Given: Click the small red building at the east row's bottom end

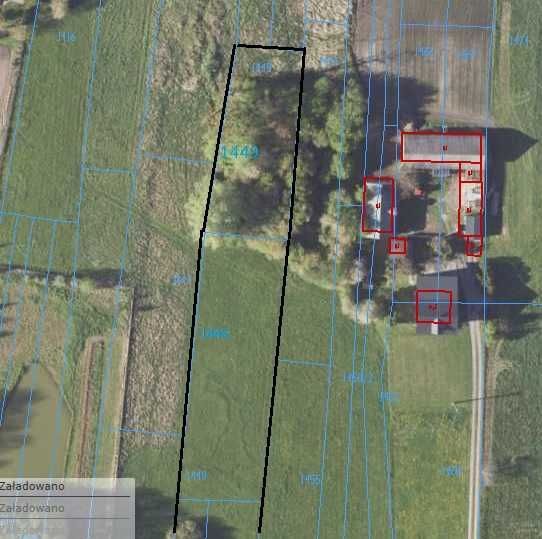Looking at the screenshot, I should pos(474,246).
